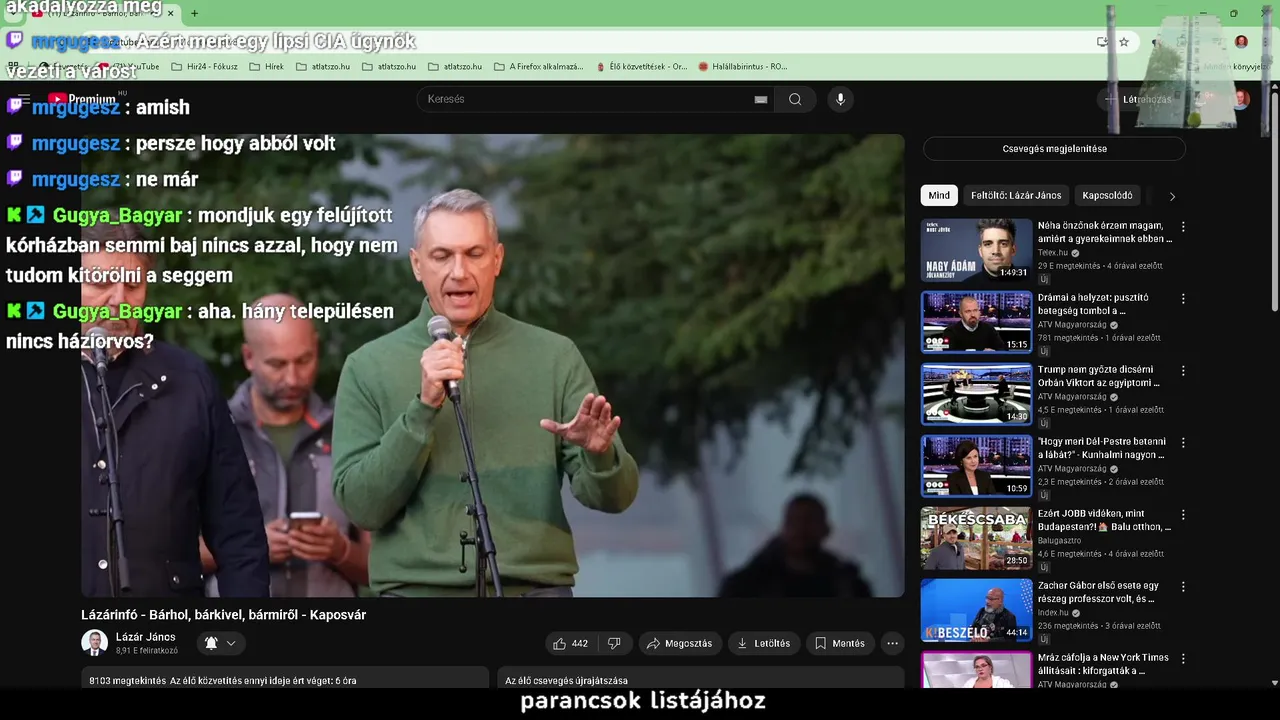Viewport: 1280px width, 720px height.
Task: Open the on-screen keyboard icon in search
Action: [761, 99]
